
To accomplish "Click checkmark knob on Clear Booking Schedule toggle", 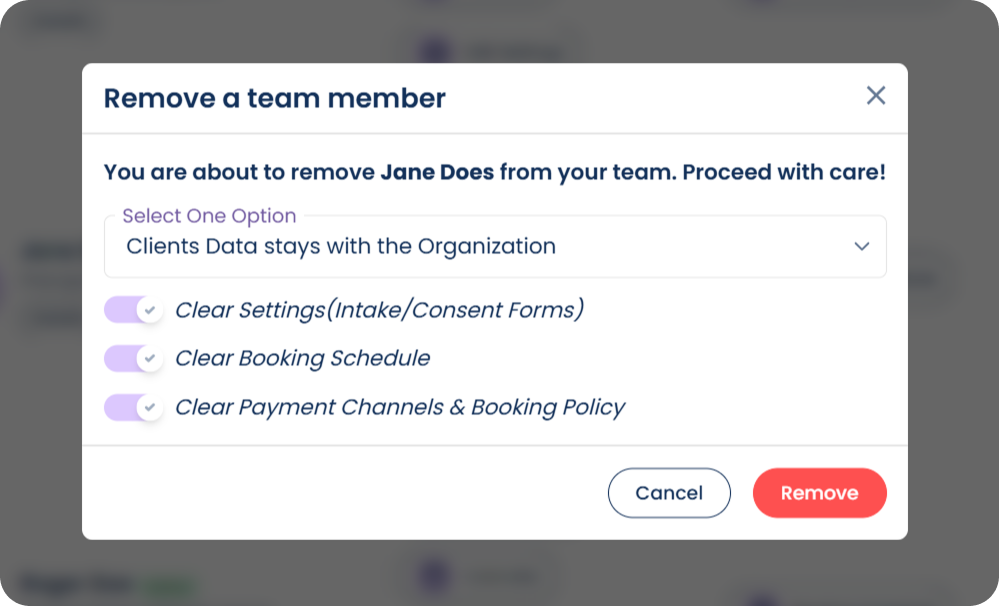I will point(150,358).
